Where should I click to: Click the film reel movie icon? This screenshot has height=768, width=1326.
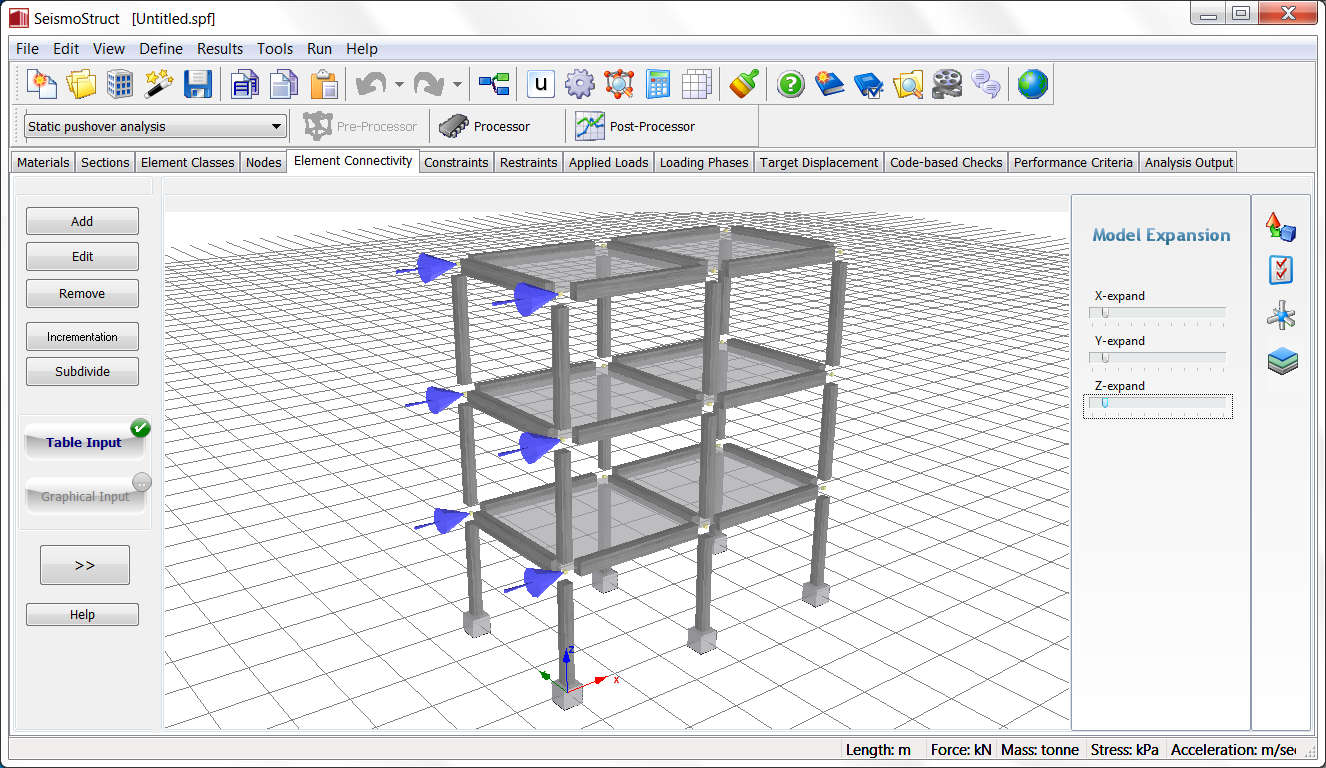pyautogui.click(x=946, y=85)
